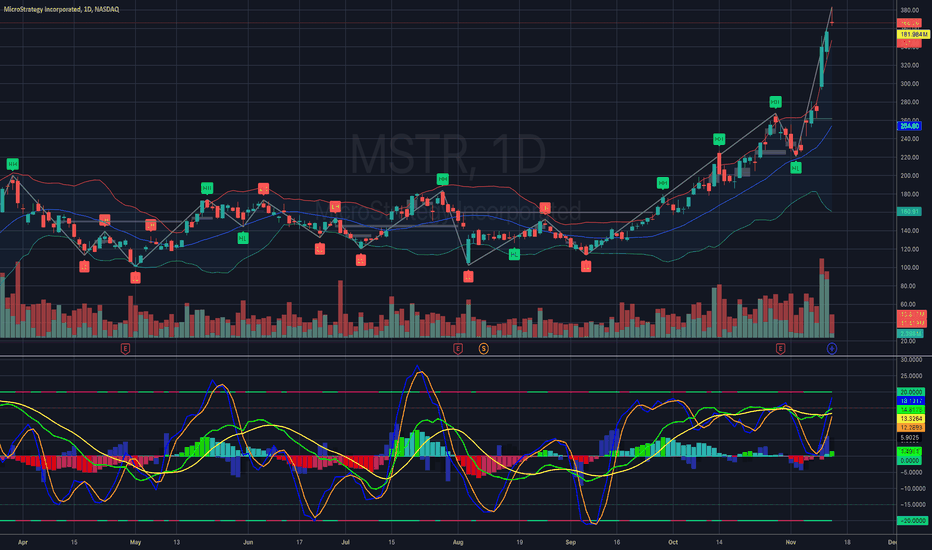
Task: Select the green HL label in early June
Action: coord(243,238)
